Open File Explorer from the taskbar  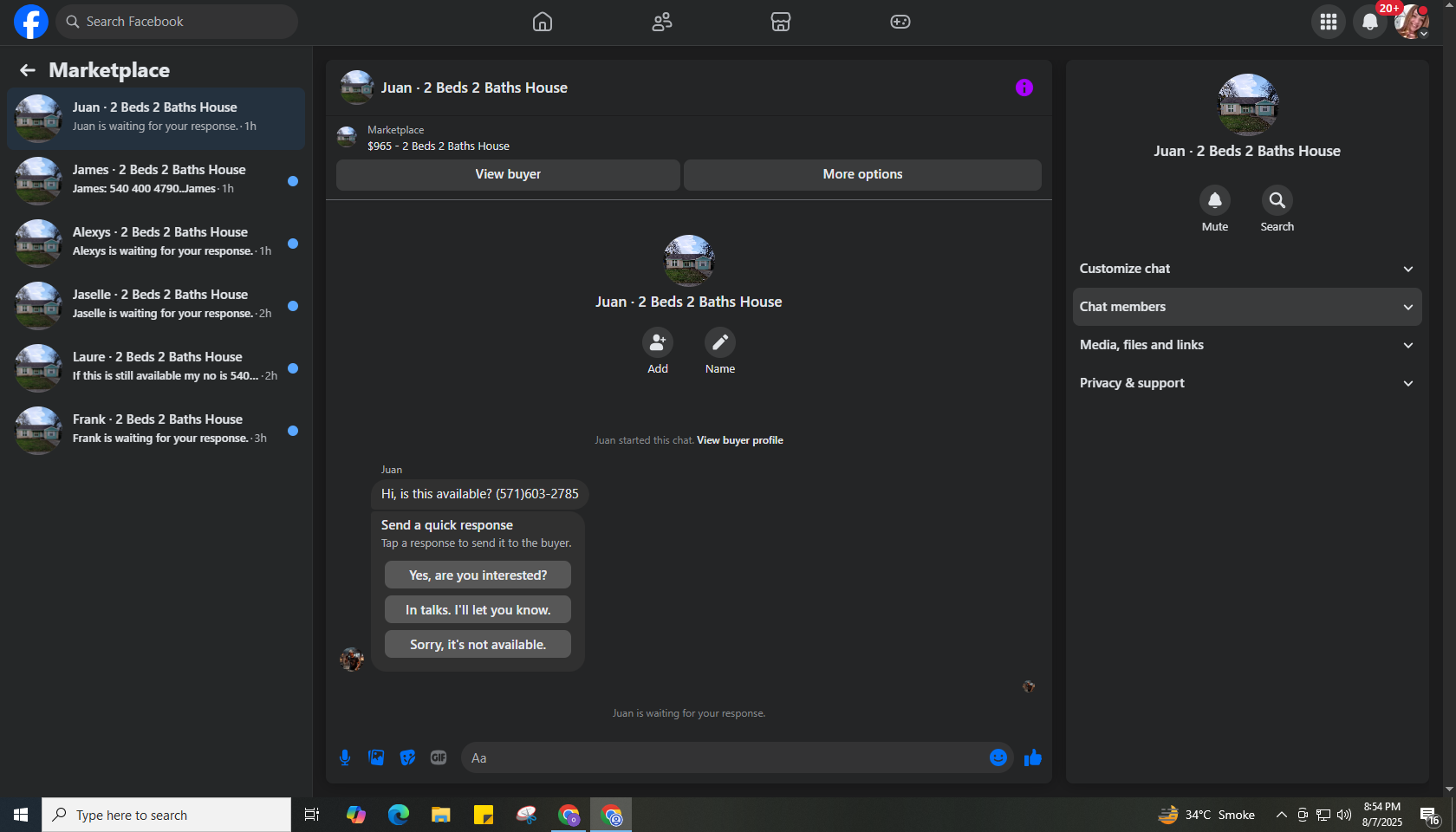(x=441, y=815)
